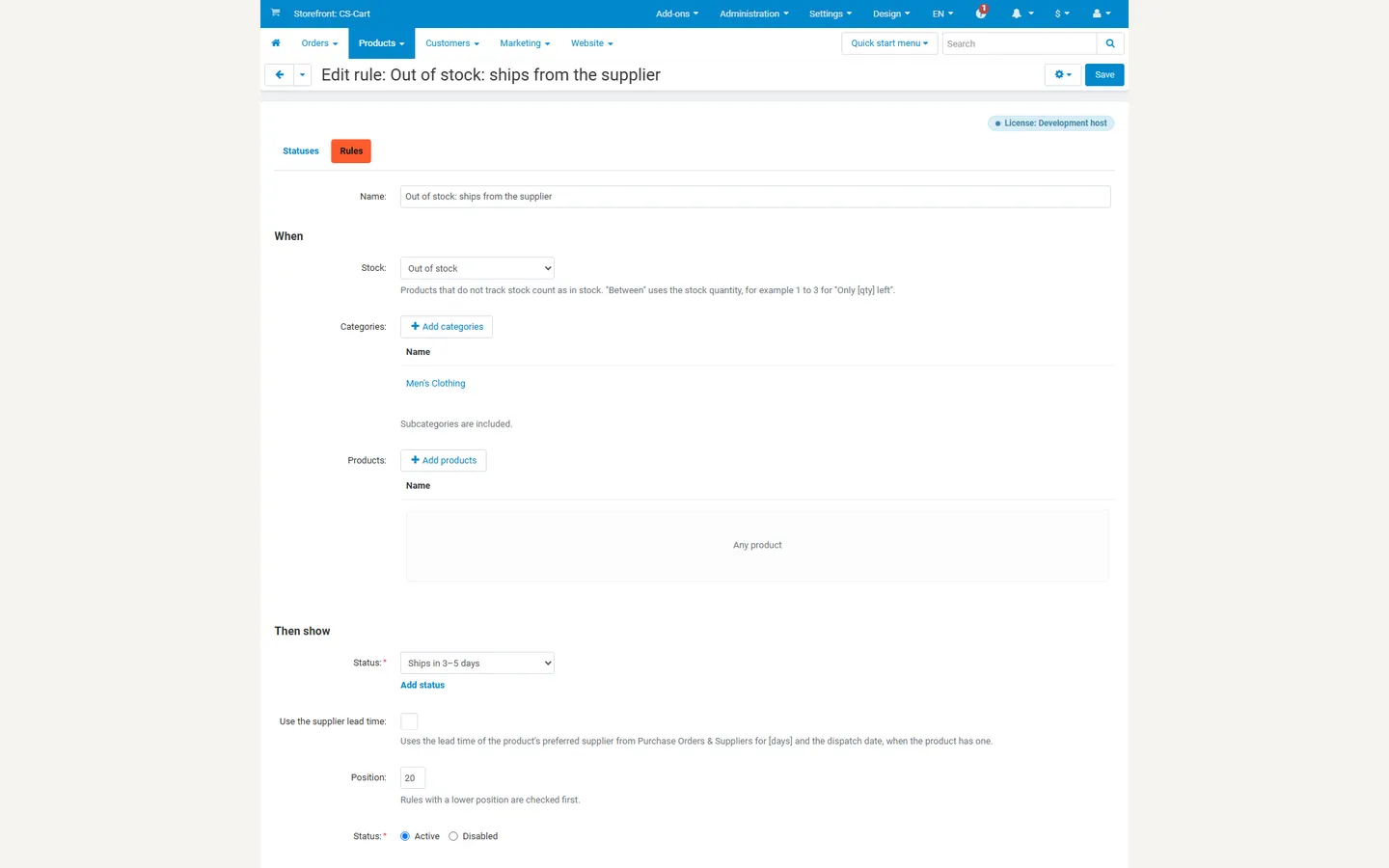Click the License: Development host badge
The width and height of the screenshot is (1389, 868).
click(x=1050, y=123)
